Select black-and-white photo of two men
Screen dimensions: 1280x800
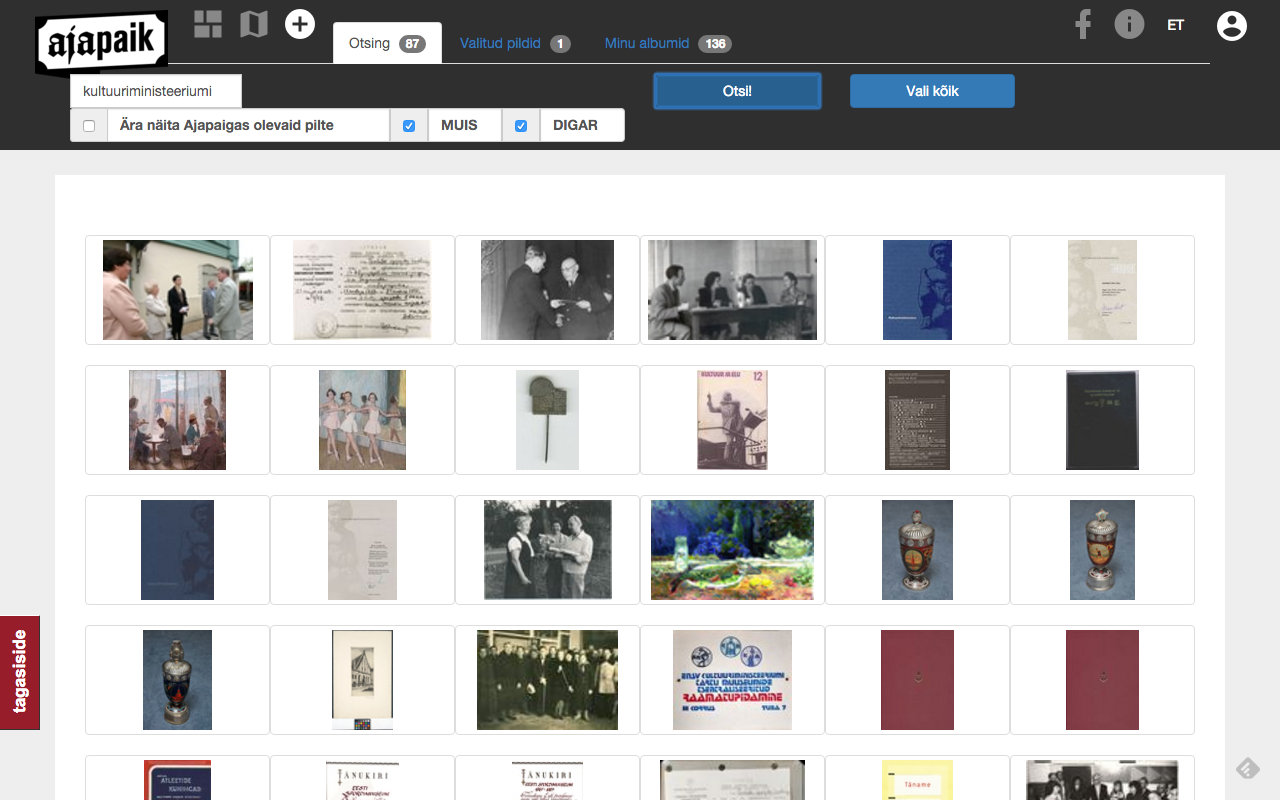pos(547,290)
